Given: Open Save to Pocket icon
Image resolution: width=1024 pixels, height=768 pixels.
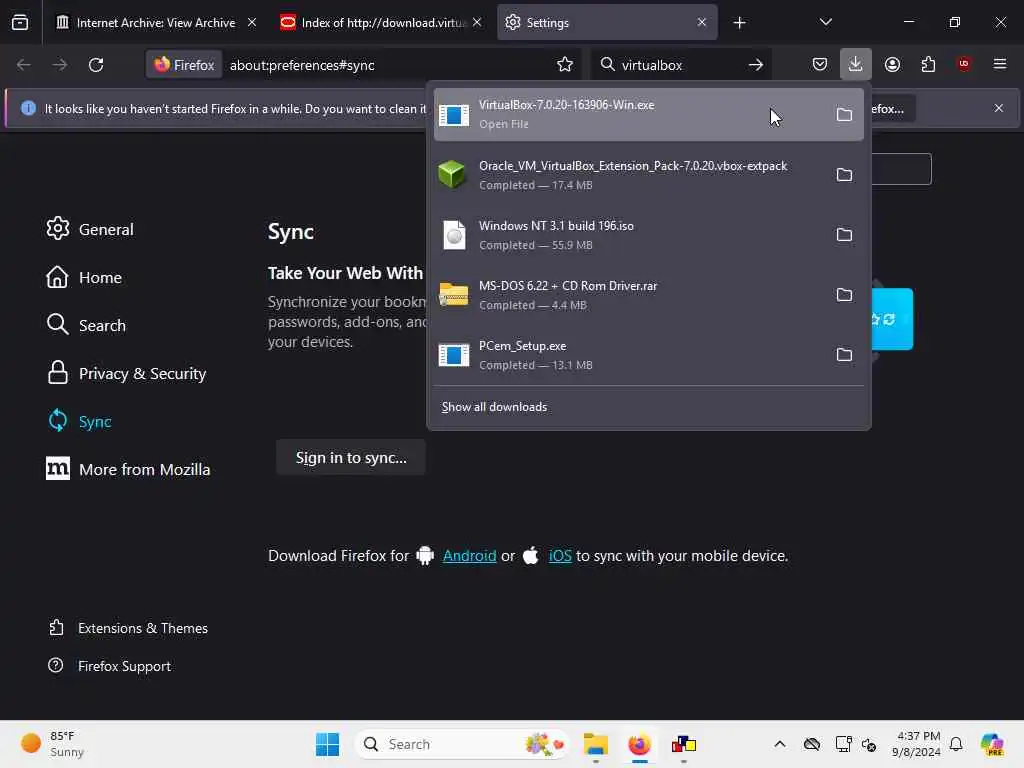Looking at the screenshot, I should coord(820,64).
